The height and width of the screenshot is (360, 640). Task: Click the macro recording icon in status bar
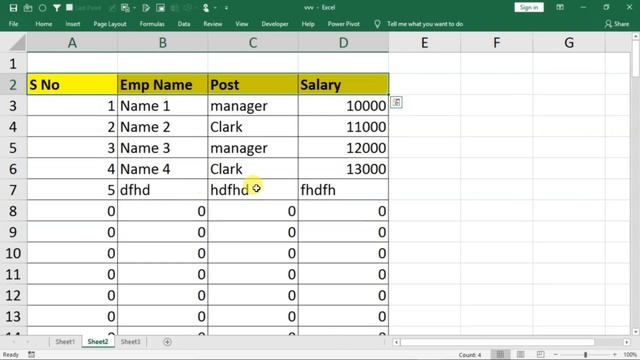coord(31,355)
